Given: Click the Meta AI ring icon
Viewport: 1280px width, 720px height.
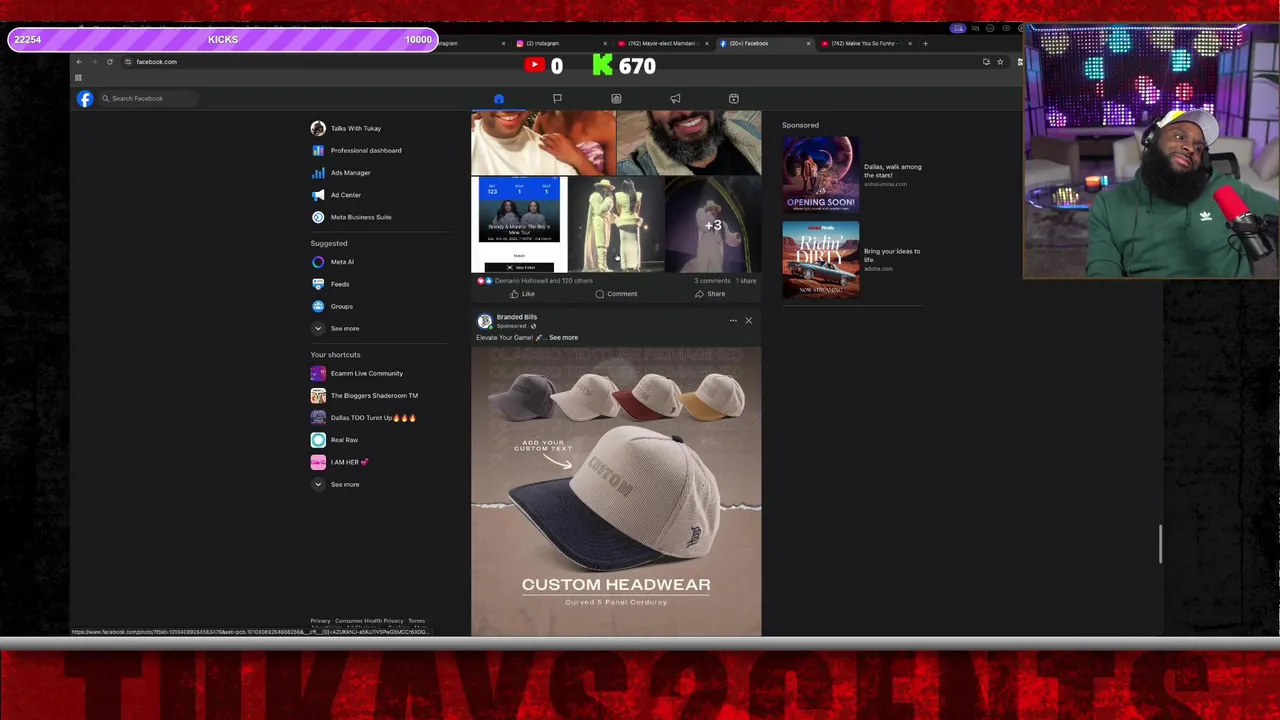Looking at the screenshot, I should tap(318, 262).
